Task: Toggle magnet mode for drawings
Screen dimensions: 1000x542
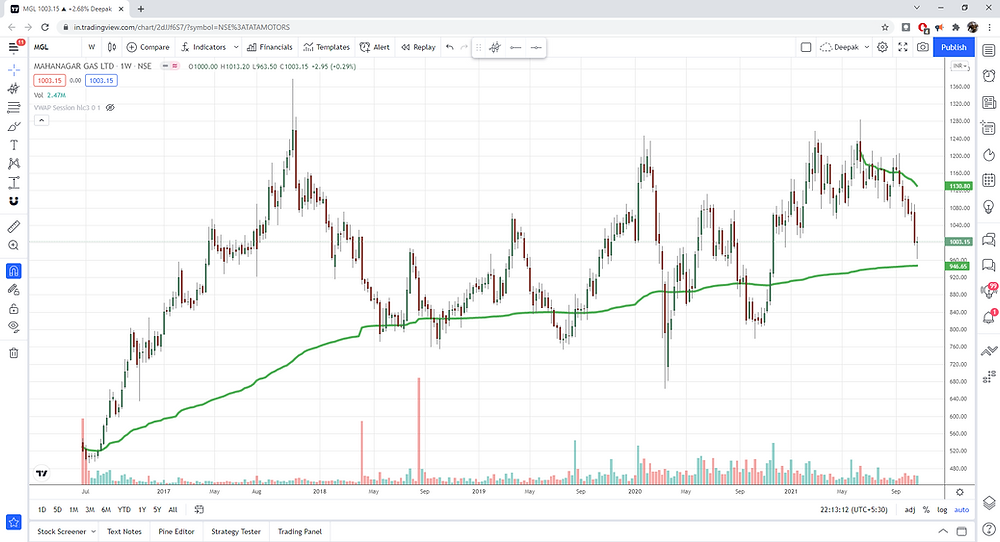Action: (13, 271)
